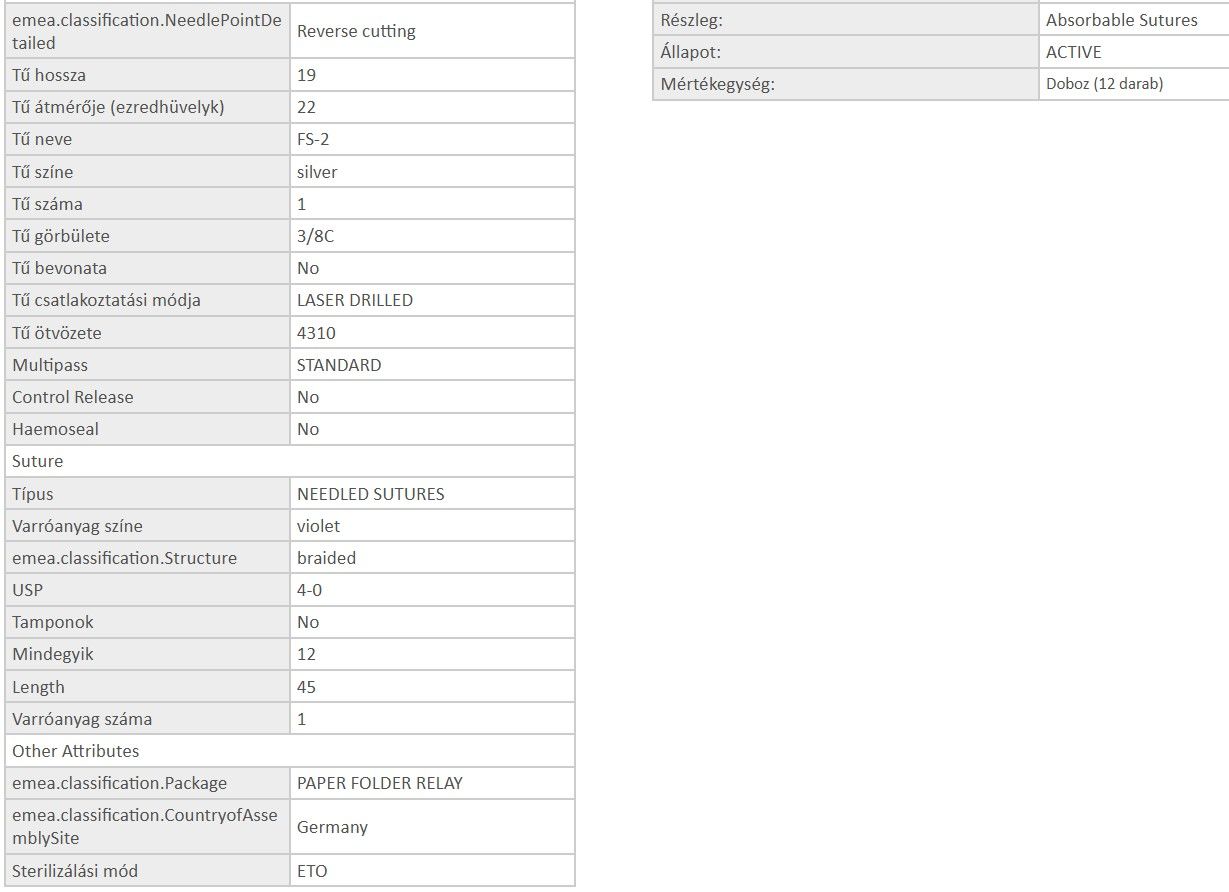Select the 'PAPER FOLDER RELAY' package value
Viewport: 1229px width, 892px height.
tap(380, 783)
